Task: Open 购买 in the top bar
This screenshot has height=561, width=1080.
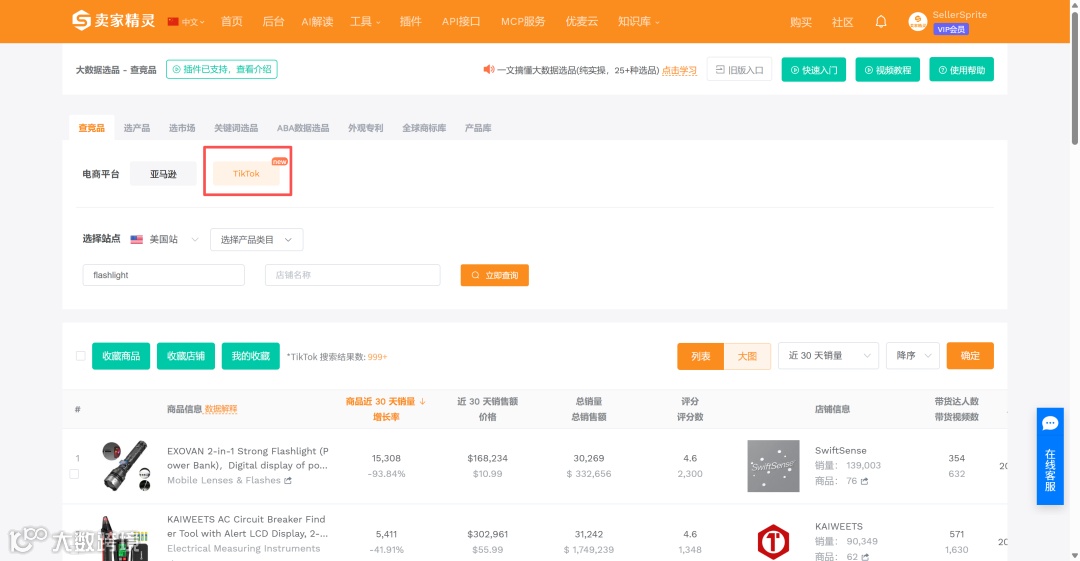Action: 800,22
